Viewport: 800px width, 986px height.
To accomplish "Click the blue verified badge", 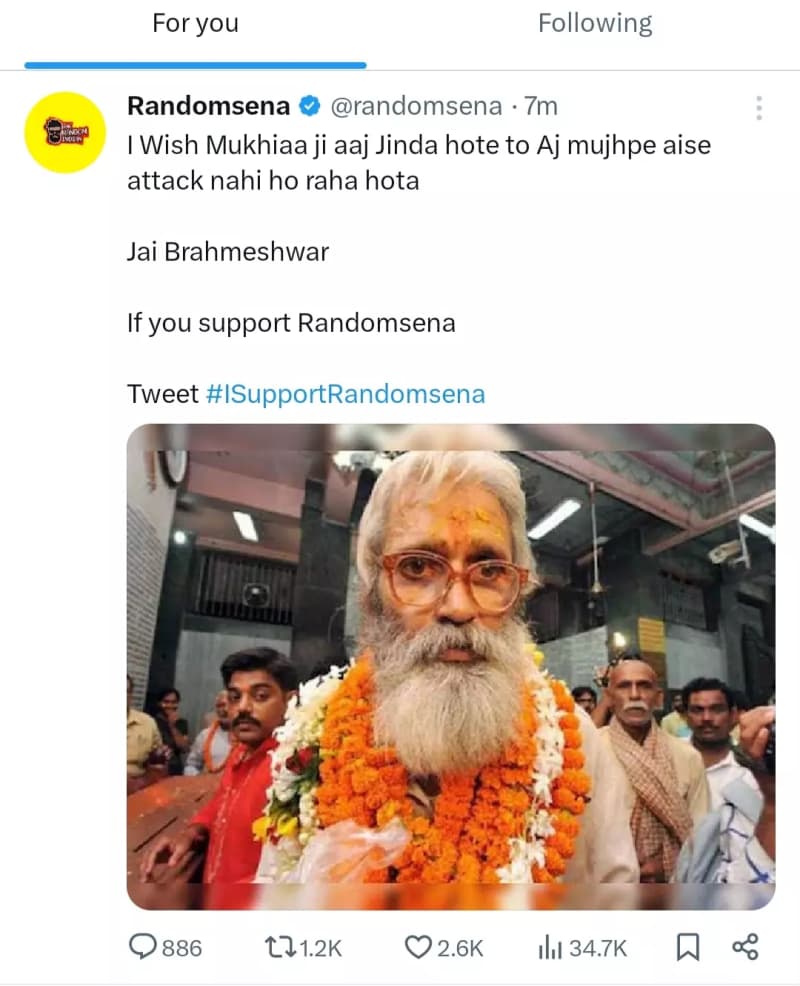I will click(310, 106).
